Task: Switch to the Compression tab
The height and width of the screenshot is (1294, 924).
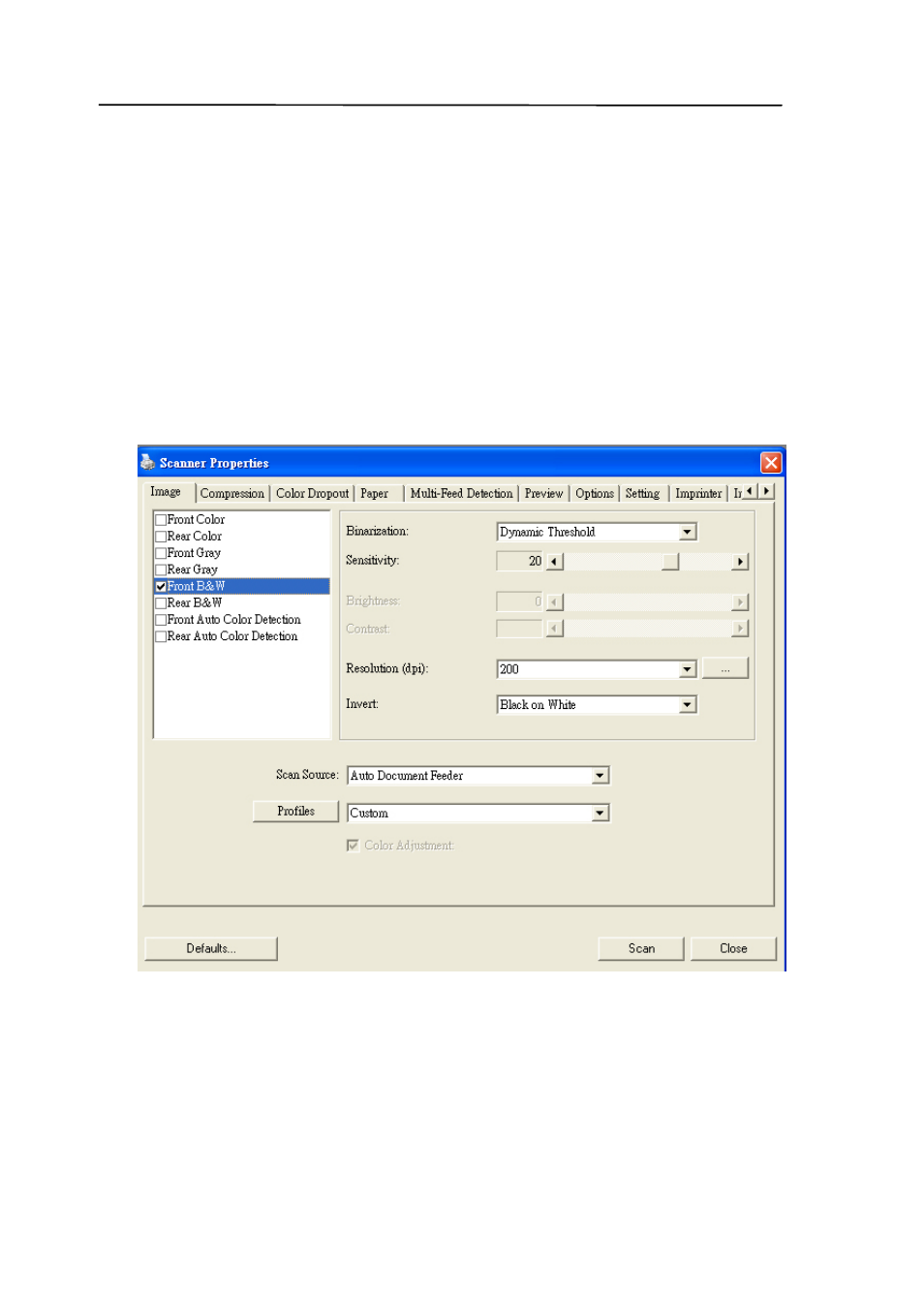Action: click(x=232, y=494)
